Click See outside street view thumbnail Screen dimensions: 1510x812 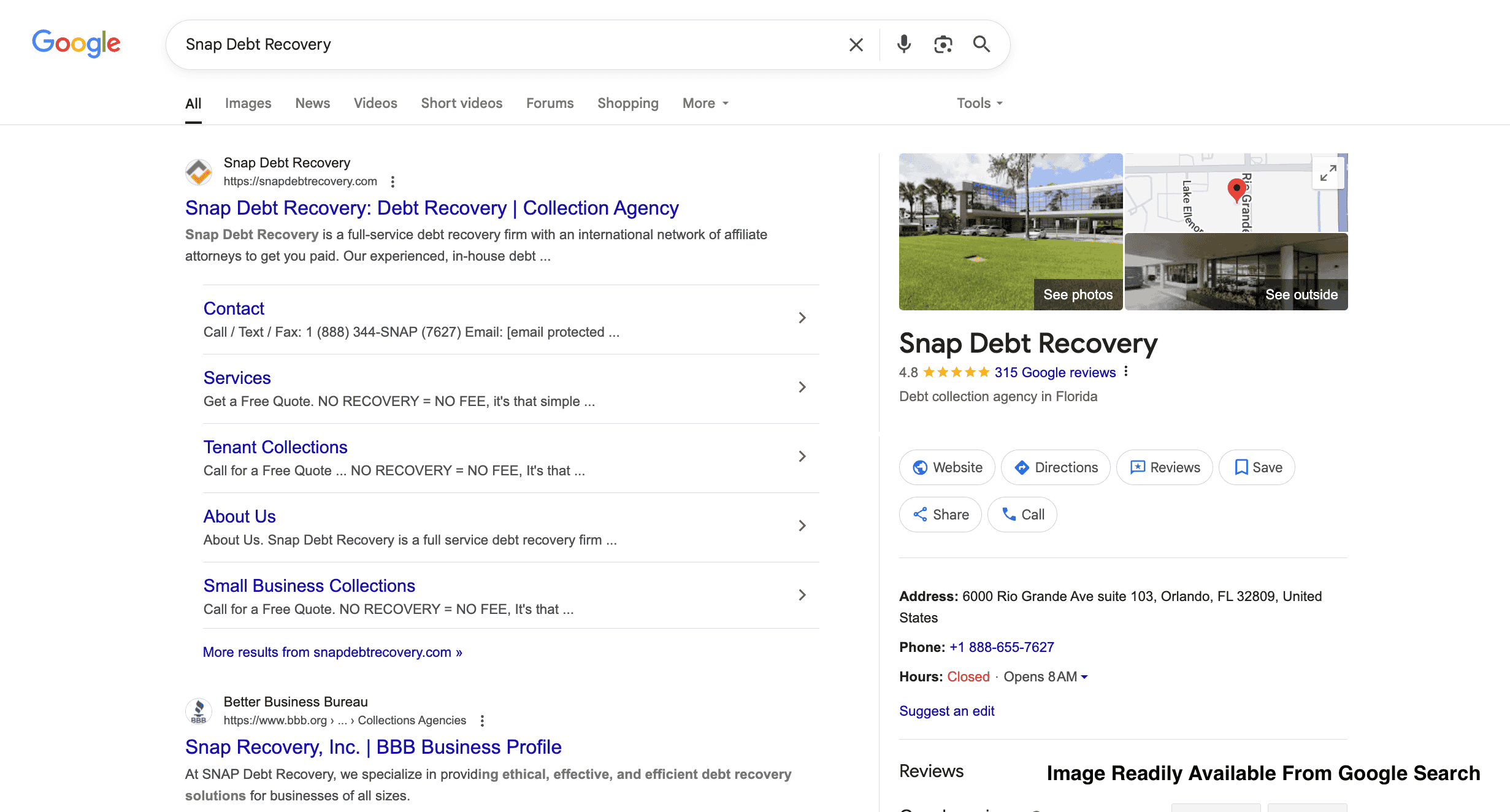click(x=1236, y=272)
